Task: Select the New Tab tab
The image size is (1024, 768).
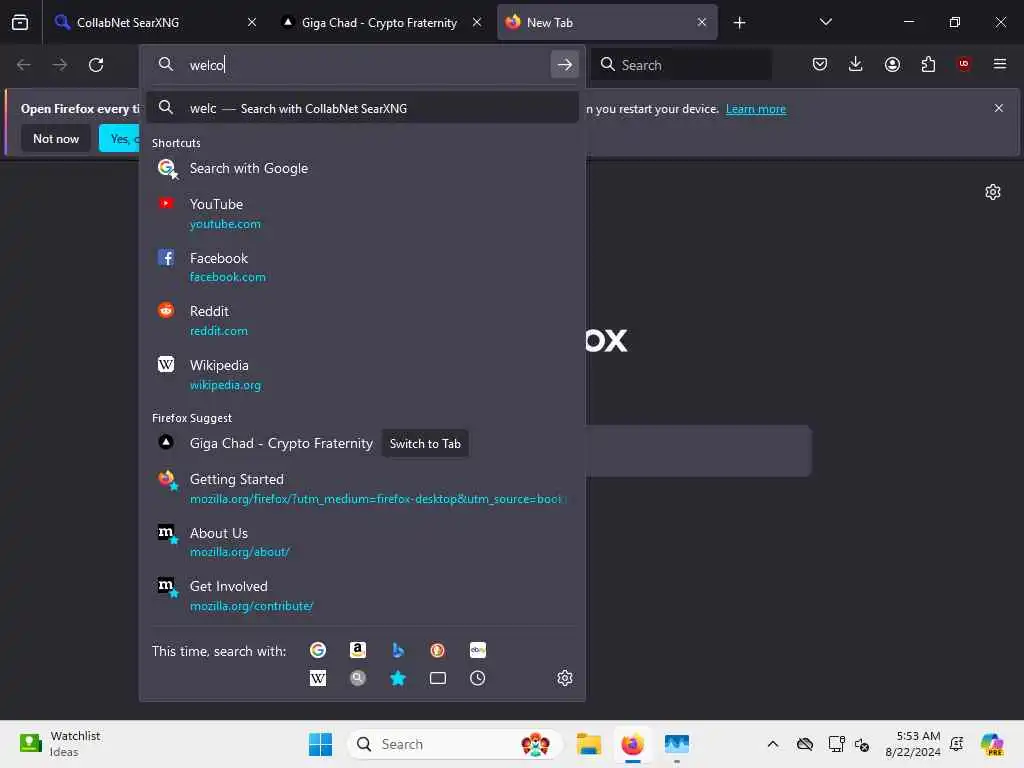Action: pyautogui.click(x=607, y=22)
